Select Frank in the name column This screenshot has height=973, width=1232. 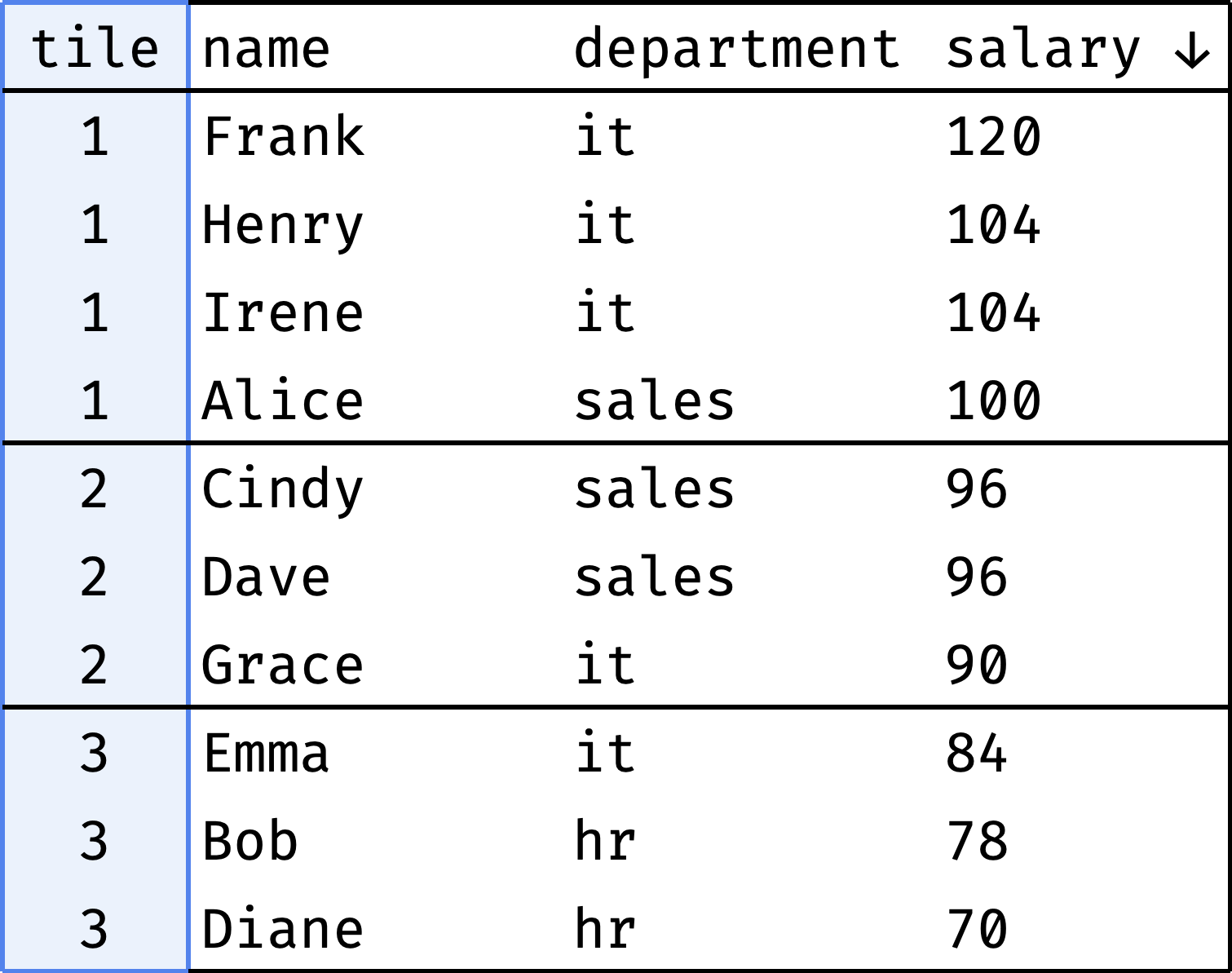283,136
